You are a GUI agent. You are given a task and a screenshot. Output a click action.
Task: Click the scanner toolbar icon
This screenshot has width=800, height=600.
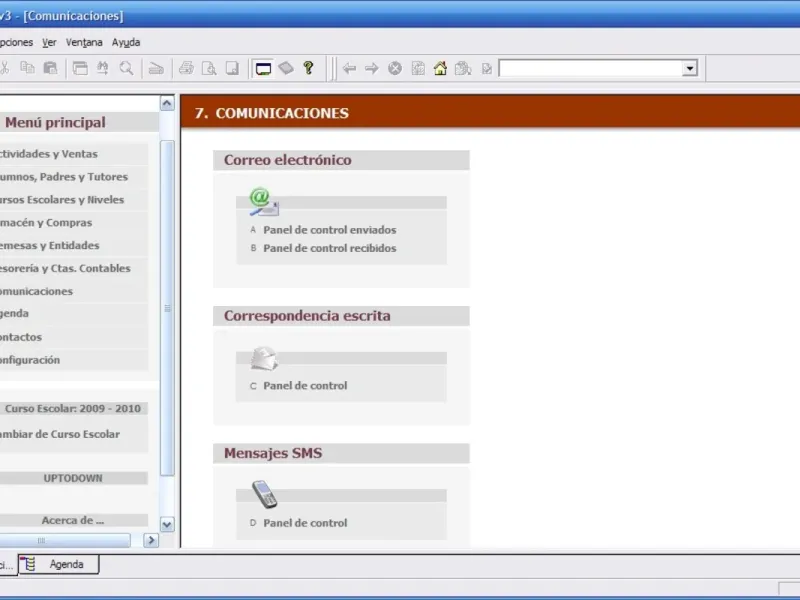(156, 68)
